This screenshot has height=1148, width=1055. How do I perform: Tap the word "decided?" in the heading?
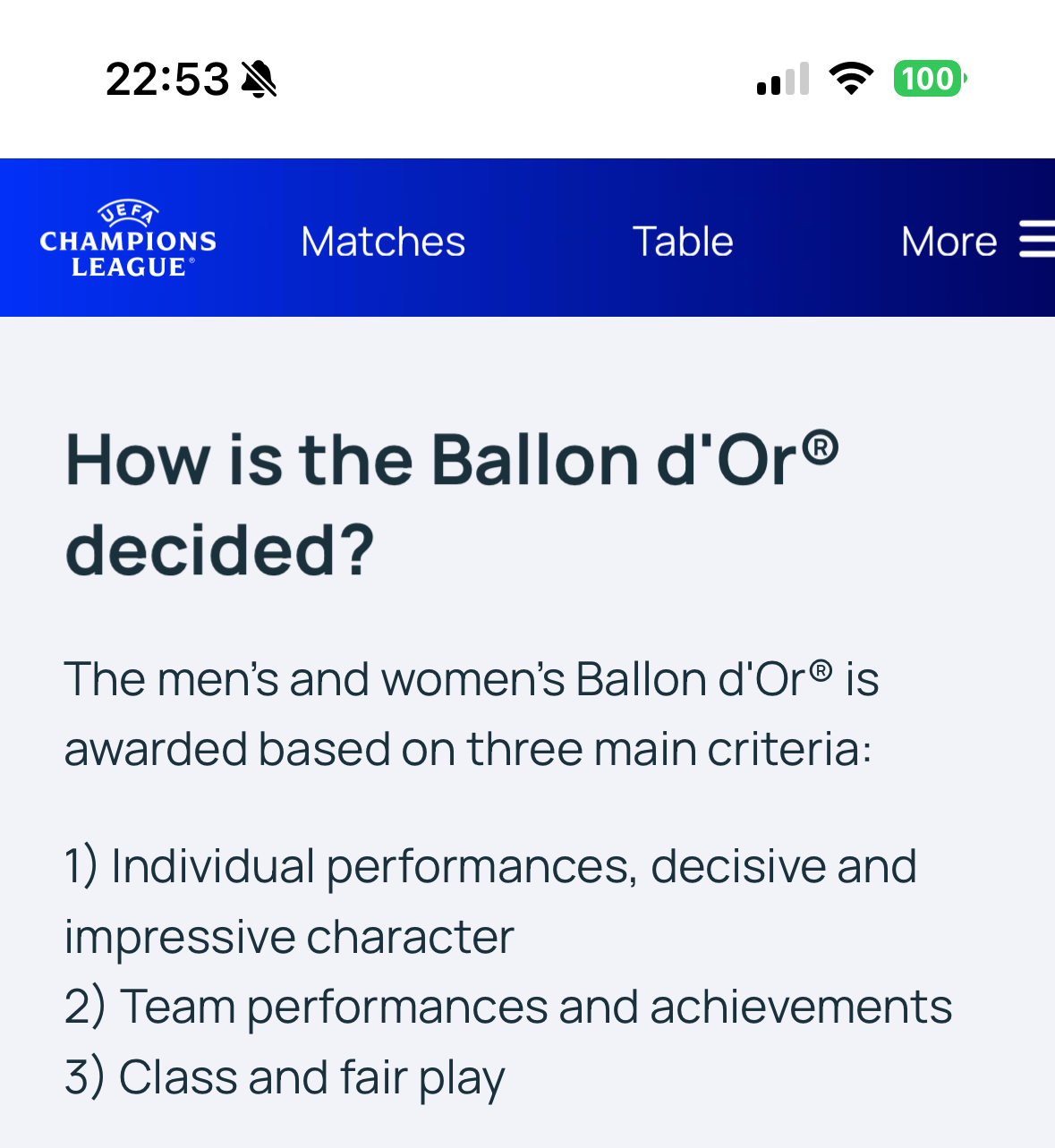[x=220, y=550]
